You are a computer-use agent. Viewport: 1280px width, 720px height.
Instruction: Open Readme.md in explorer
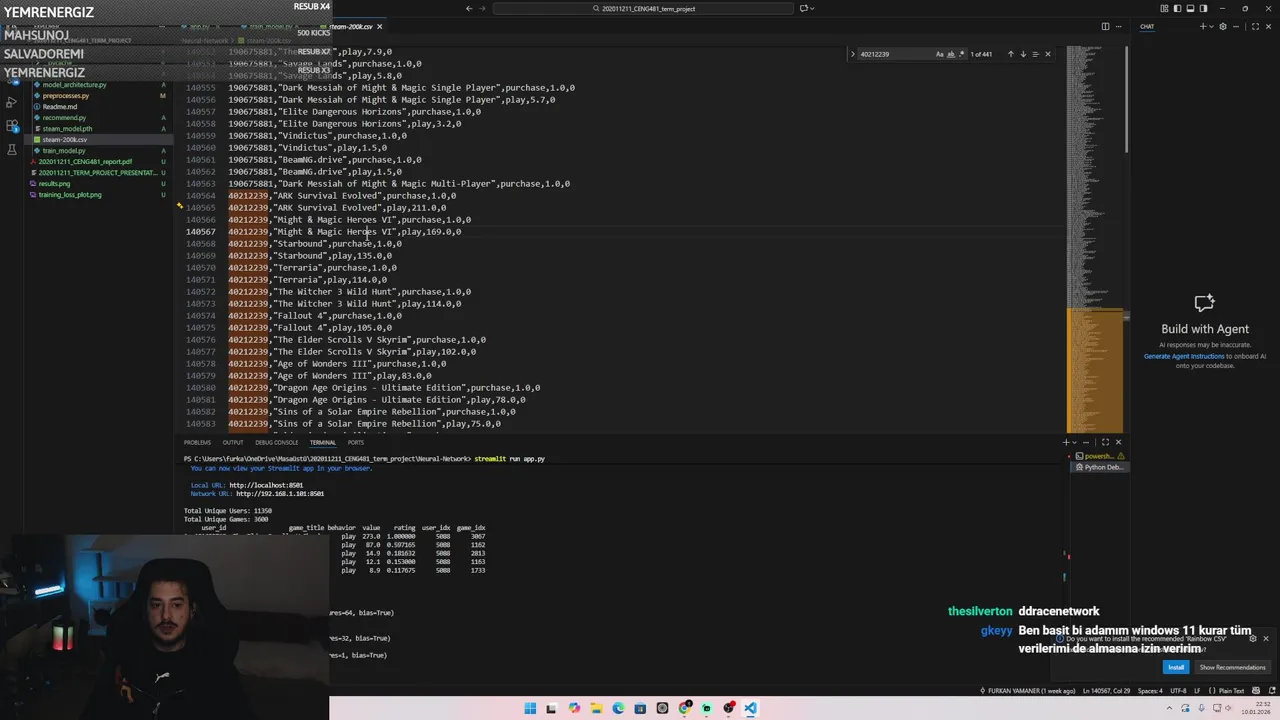point(59,107)
